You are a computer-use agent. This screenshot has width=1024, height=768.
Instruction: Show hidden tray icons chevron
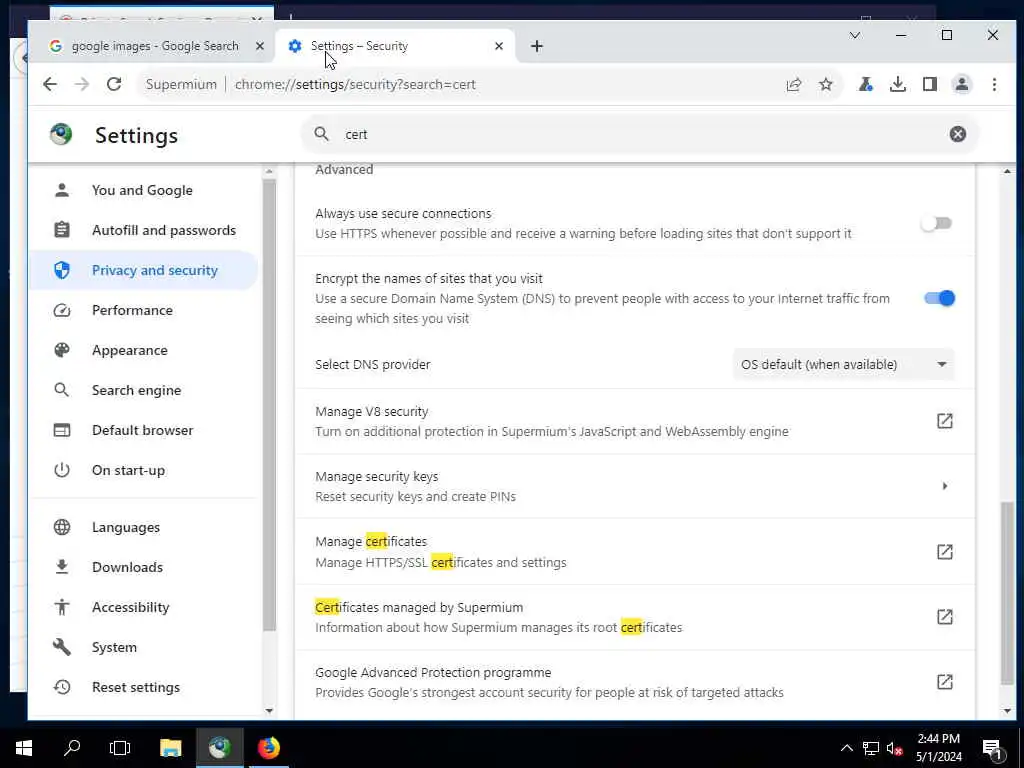[x=846, y=748]
